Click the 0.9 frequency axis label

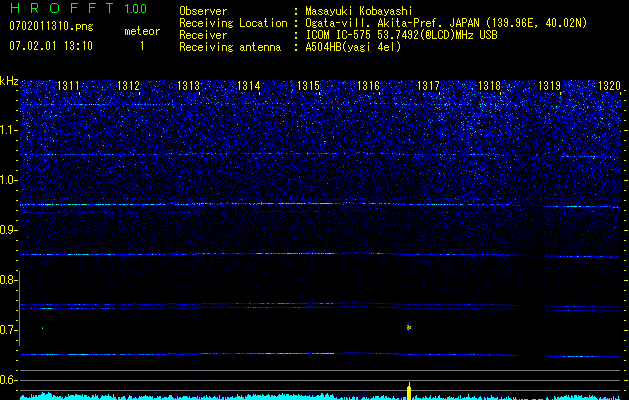tap(9, 230)
